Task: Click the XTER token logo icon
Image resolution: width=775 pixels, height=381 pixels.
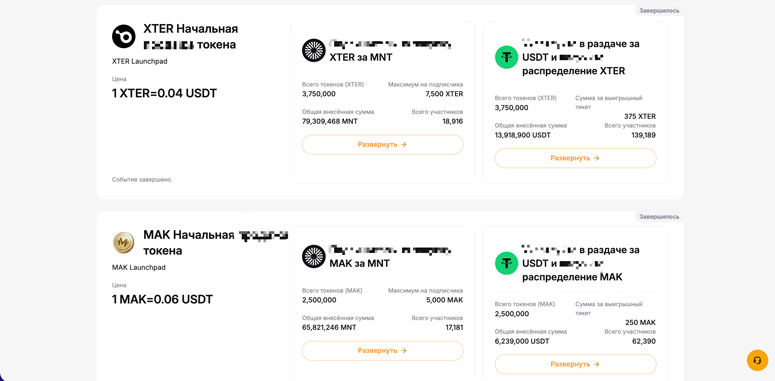Action: click(x=124, y=37)
